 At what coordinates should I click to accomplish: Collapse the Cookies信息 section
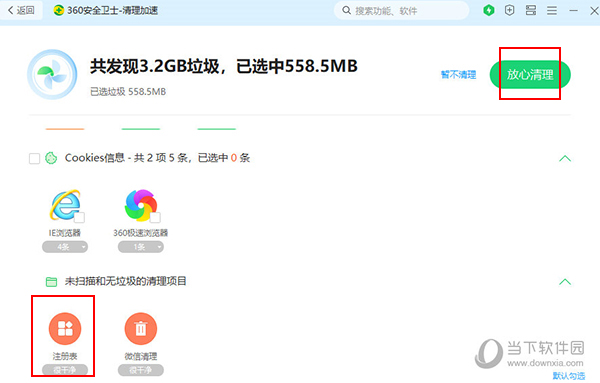click(x=565, y=158)
